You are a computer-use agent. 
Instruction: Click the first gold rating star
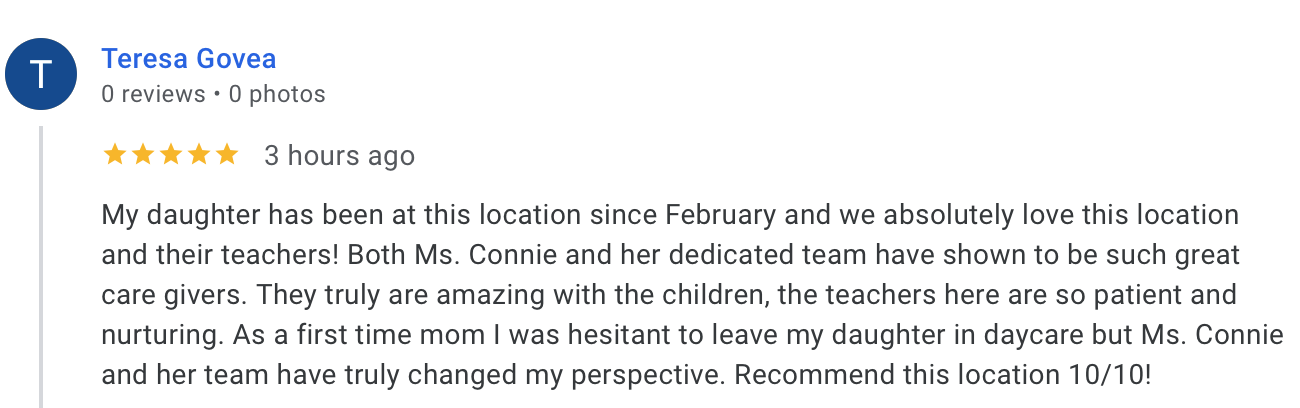click(x=114, y=155)
